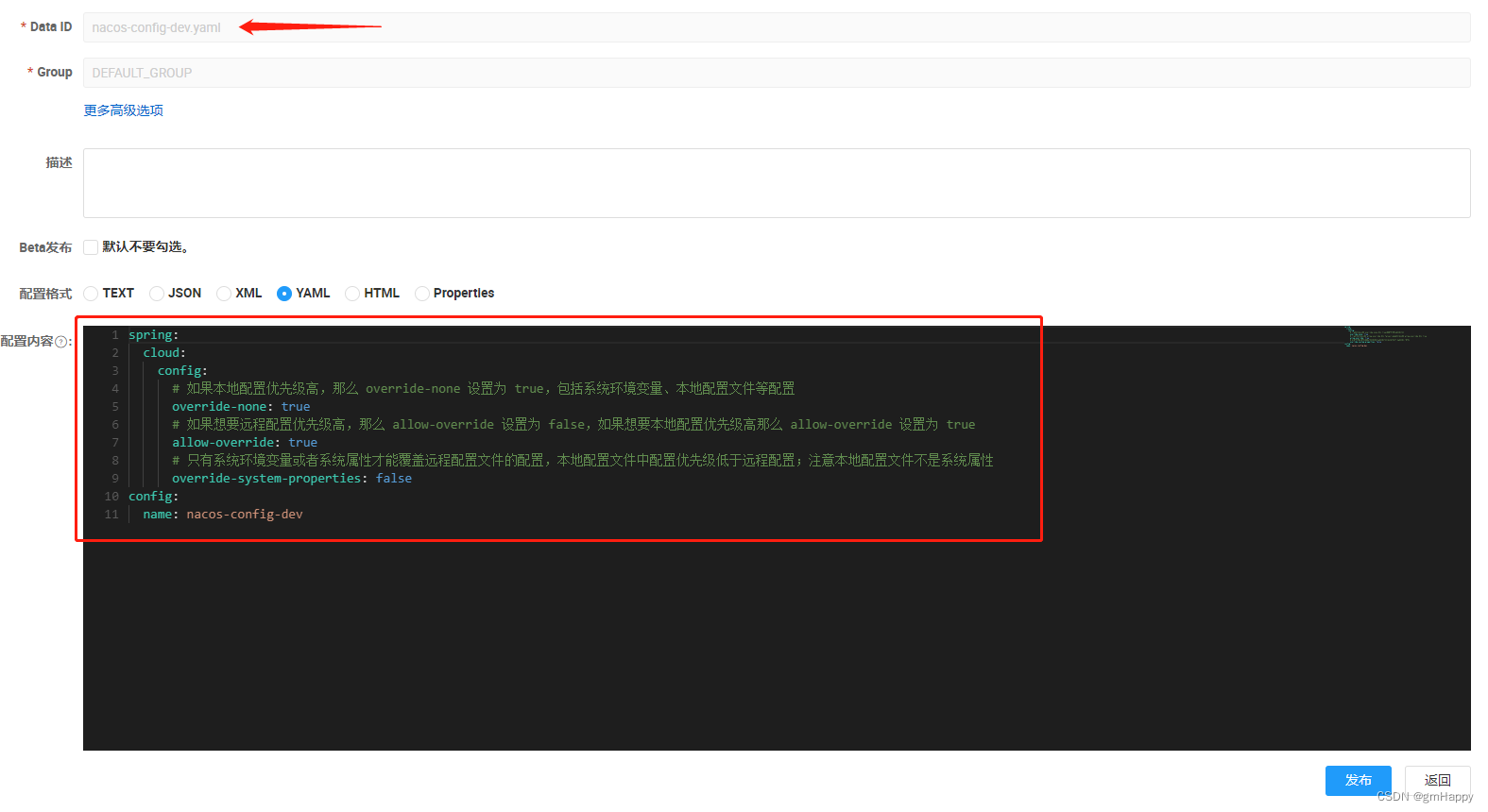Focus the Data ID input field
The image size is (1488, 812).
click(x=777, y=27)
